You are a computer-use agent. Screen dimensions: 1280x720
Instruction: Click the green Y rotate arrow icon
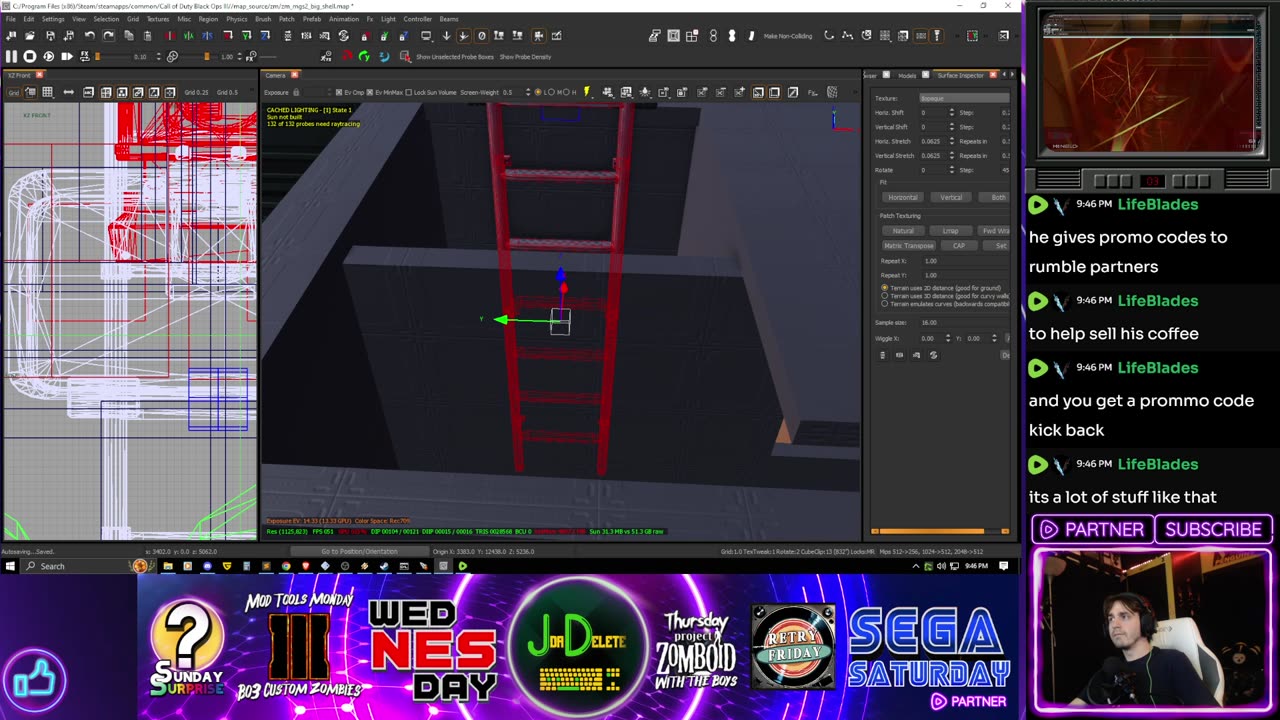[x=364, y=57]
